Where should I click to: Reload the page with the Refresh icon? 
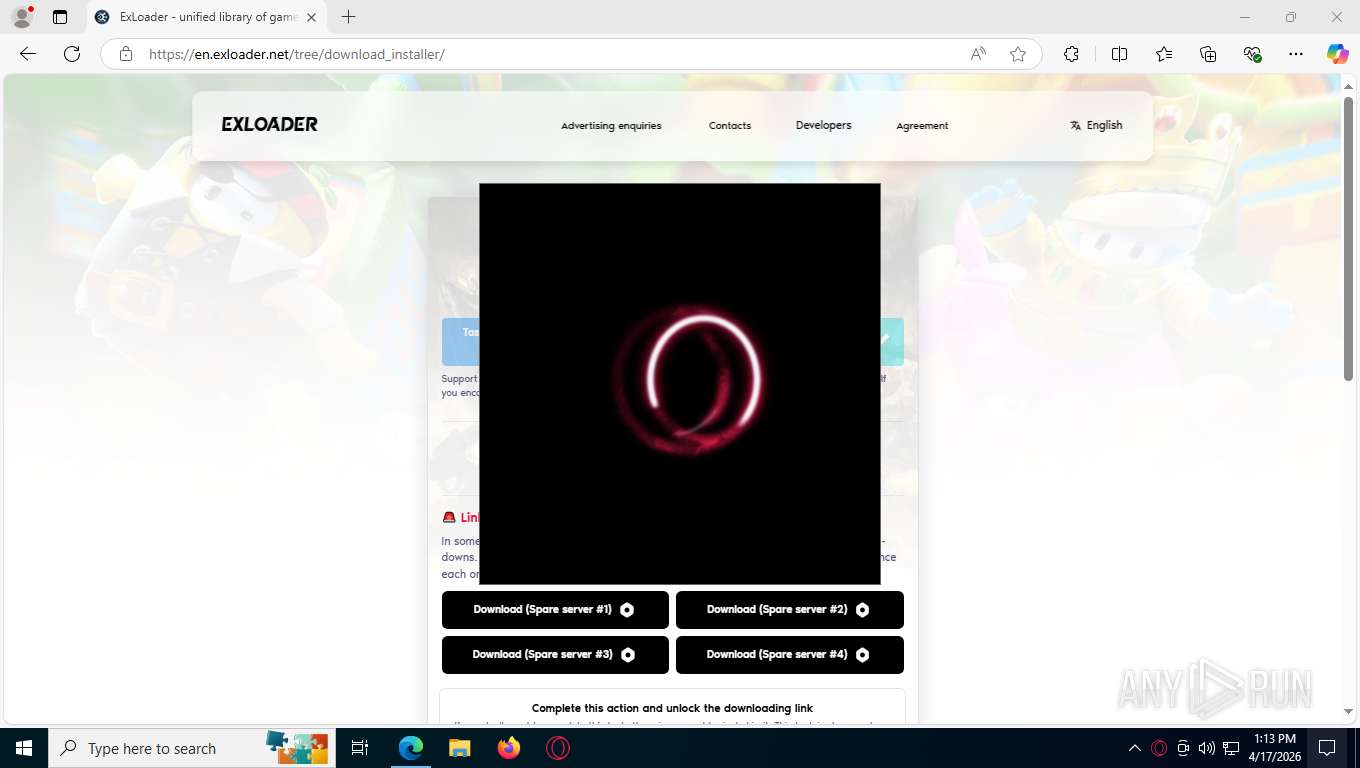pyautogui.click(x=72, y=54)
